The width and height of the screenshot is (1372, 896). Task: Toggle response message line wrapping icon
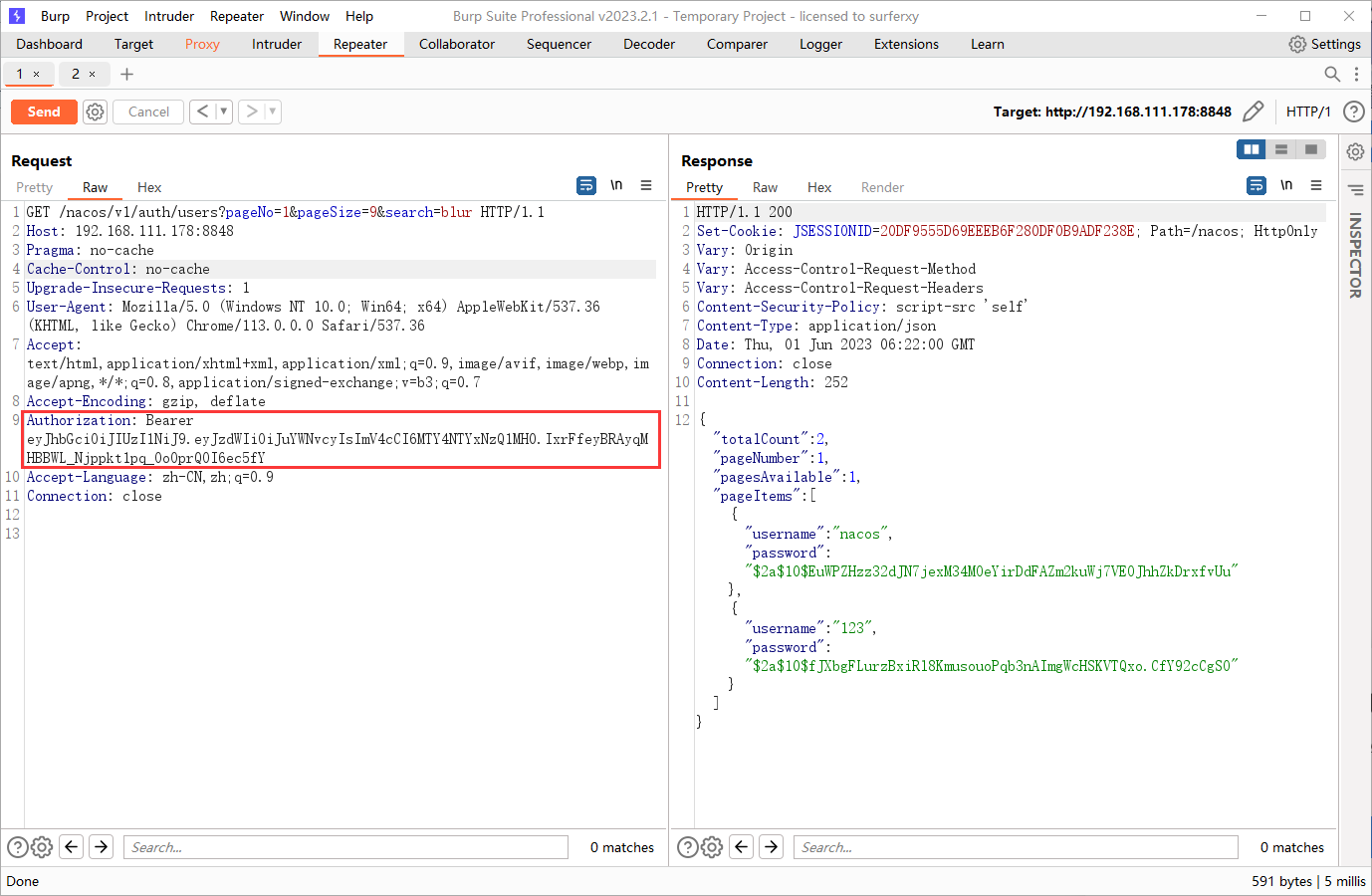coord(1257,185)
